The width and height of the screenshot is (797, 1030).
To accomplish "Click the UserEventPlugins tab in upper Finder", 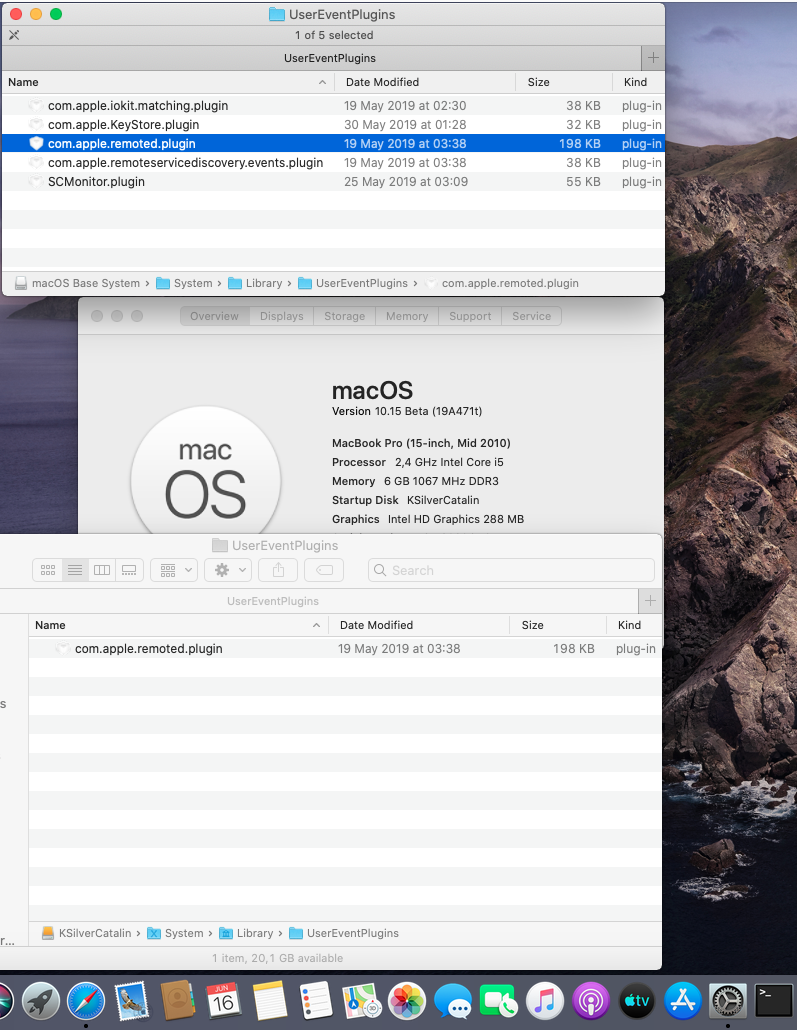I will 321,58.
